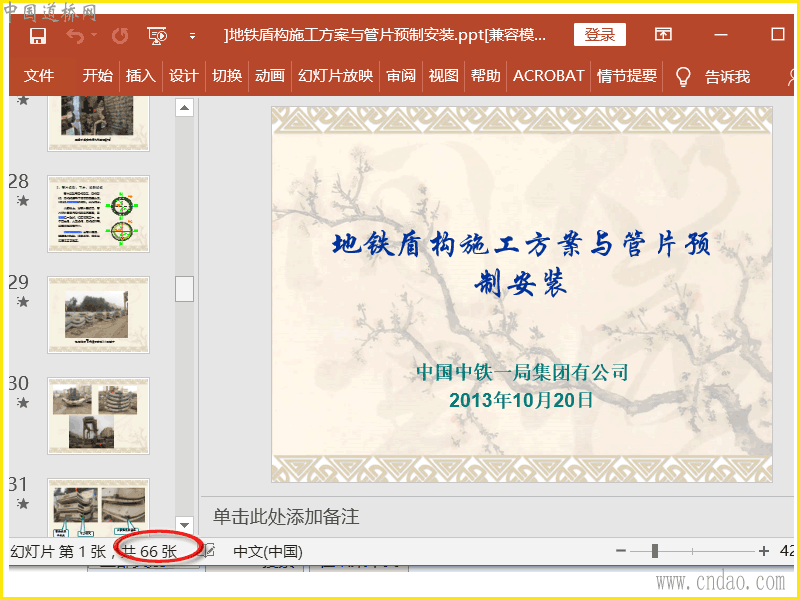Switch to the 切换 tab
This screenshot has height=600, width=800.
[227, 76]
